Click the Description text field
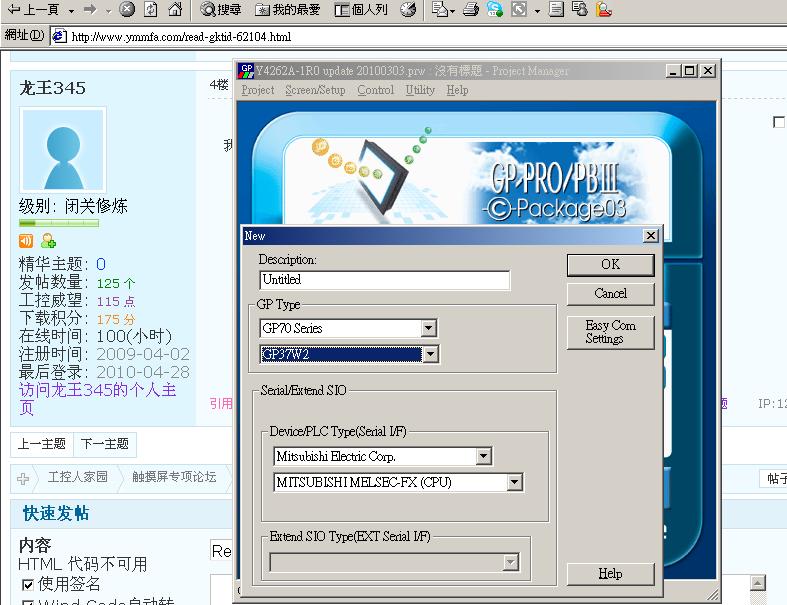This screenshot has height=605, width=787. (384, 280)
